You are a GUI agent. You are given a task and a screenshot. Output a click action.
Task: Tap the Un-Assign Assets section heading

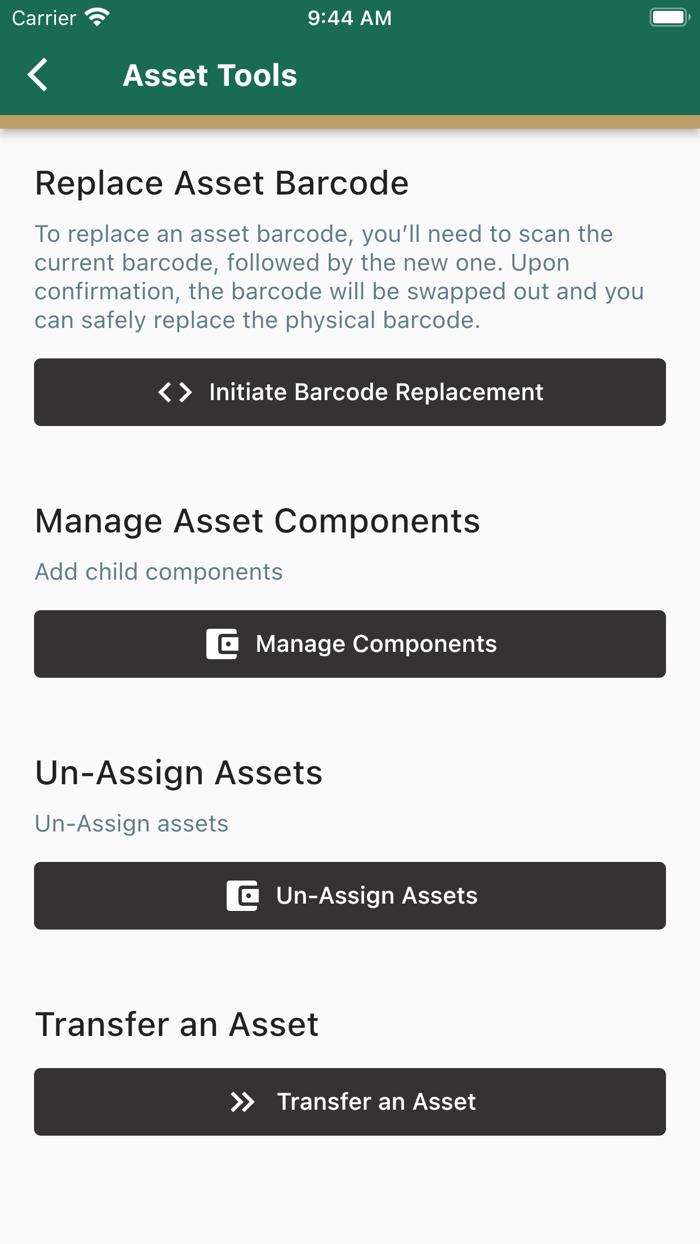tap(178, 773)
